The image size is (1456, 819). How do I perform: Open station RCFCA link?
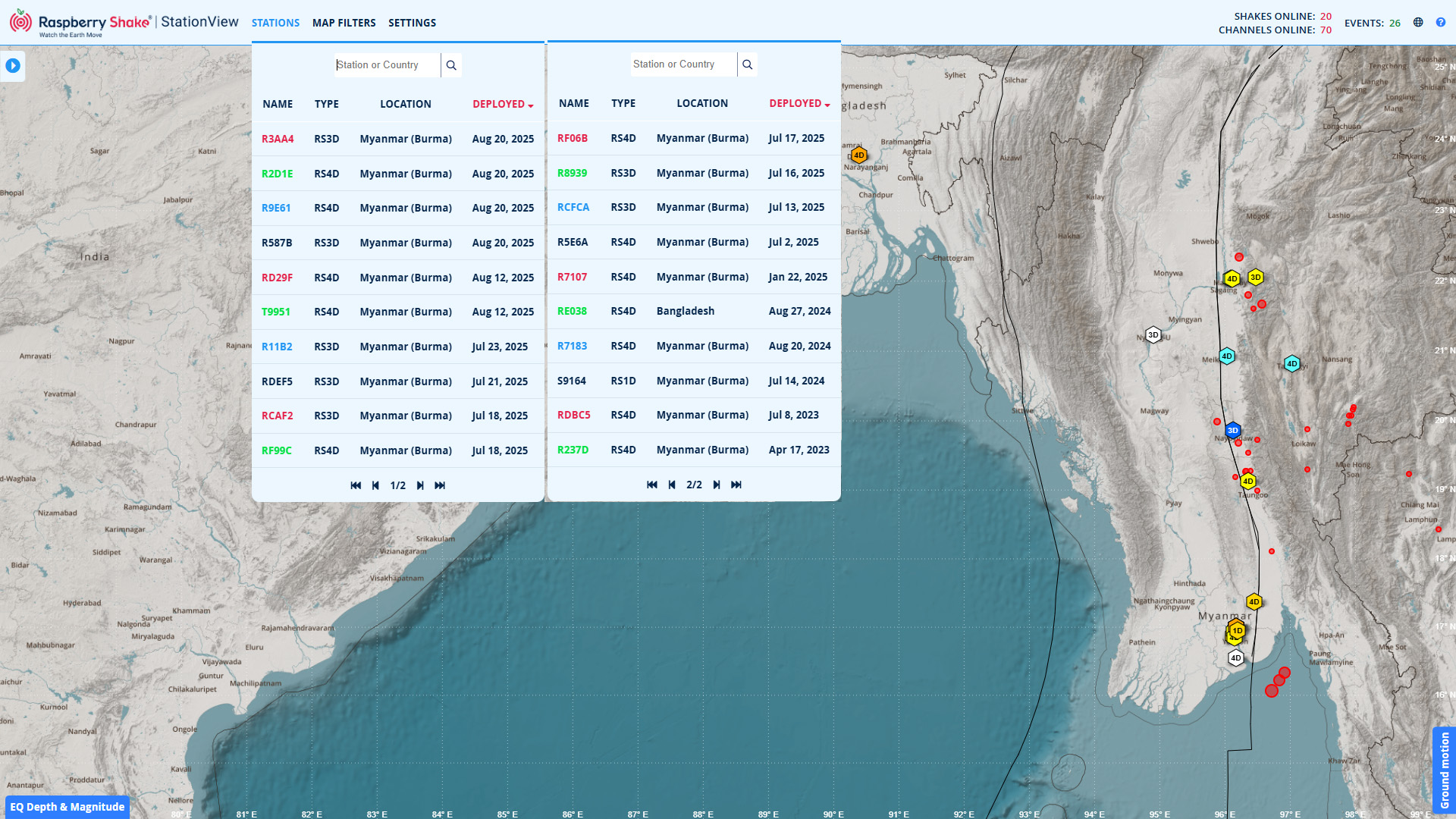(x=573, y=208)
